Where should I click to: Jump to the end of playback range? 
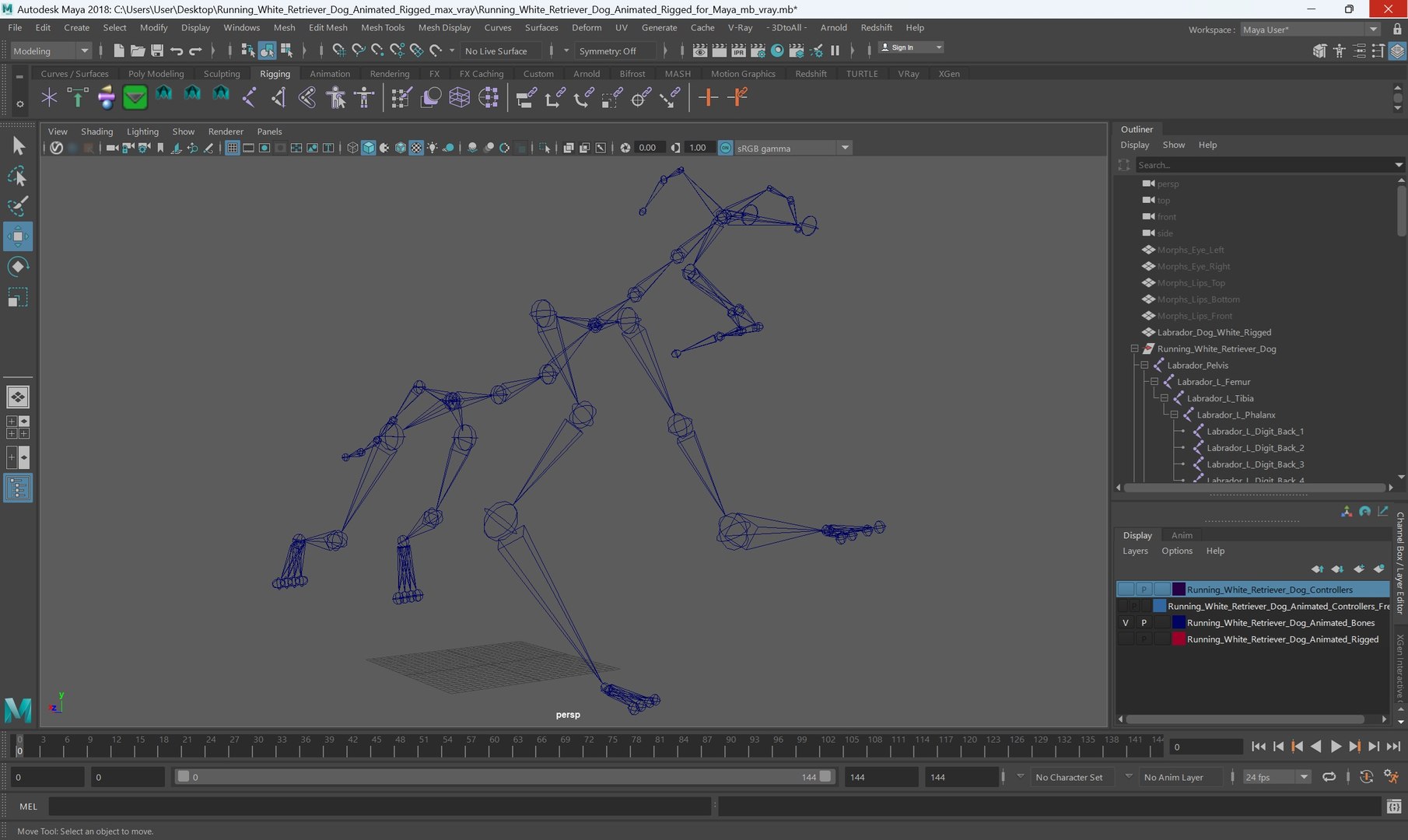click(x=1393, y=747)
